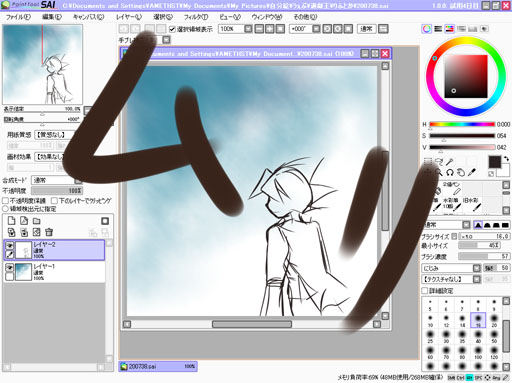The image size is (512, 383).
Task: Open the フィルタ(T) menu
Action: coord(196,17)
